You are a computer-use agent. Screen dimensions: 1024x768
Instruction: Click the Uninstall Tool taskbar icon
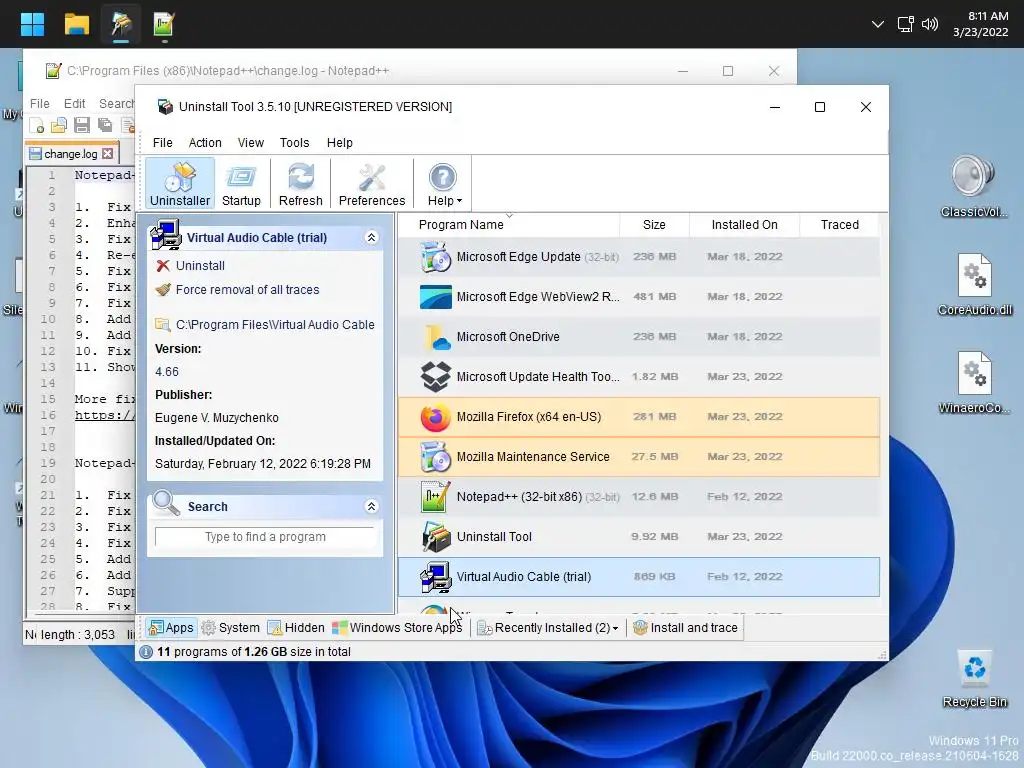click(x=121, y=24)
